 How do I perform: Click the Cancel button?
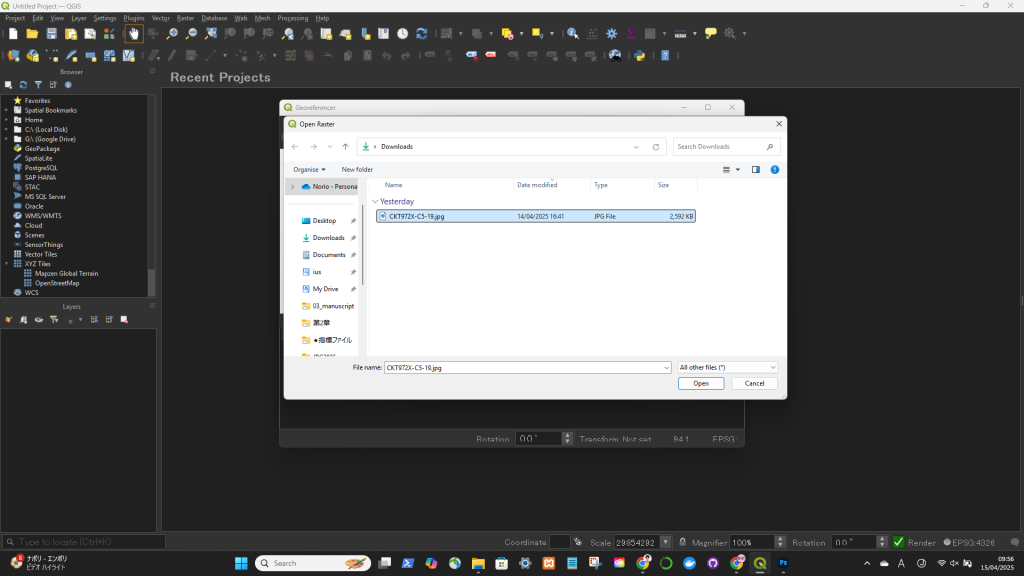754,383
